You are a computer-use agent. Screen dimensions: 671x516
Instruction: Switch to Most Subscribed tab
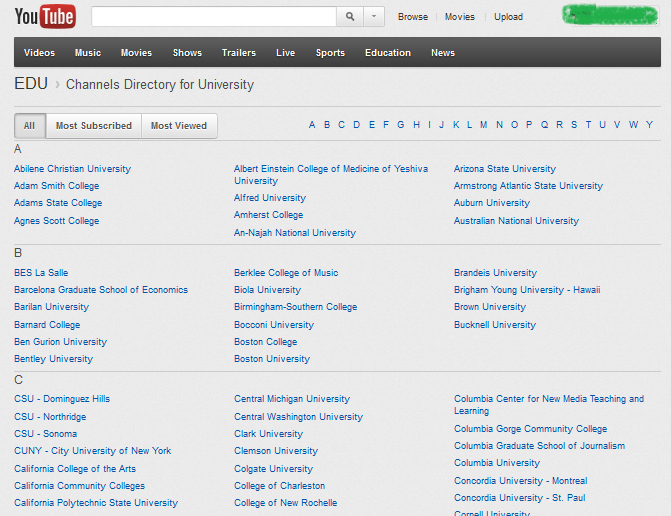click(94, 126)
